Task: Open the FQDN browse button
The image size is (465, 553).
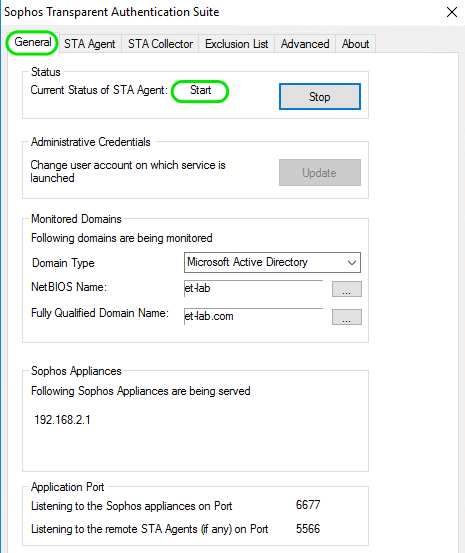Action: [x=346, y=317]
